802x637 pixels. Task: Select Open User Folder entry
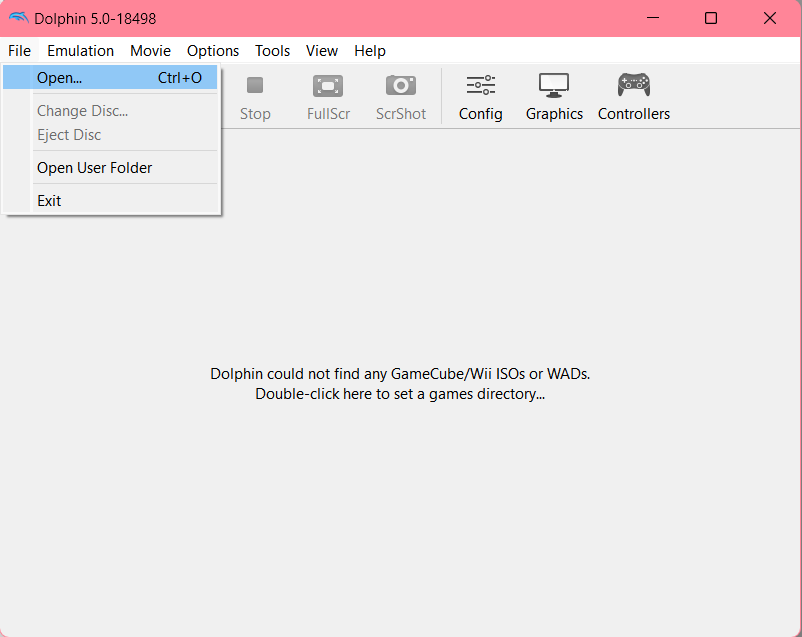coord(110,168)
